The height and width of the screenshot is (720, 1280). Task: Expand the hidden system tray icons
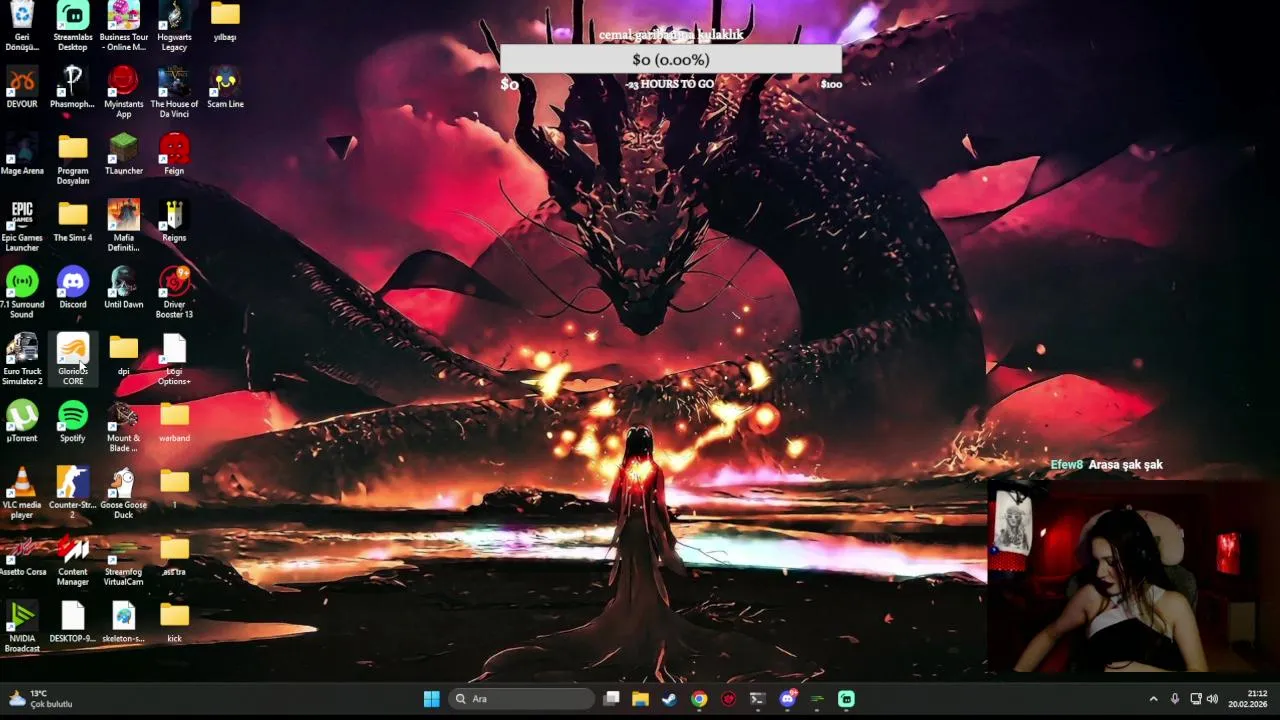[x=1153, y=699]
